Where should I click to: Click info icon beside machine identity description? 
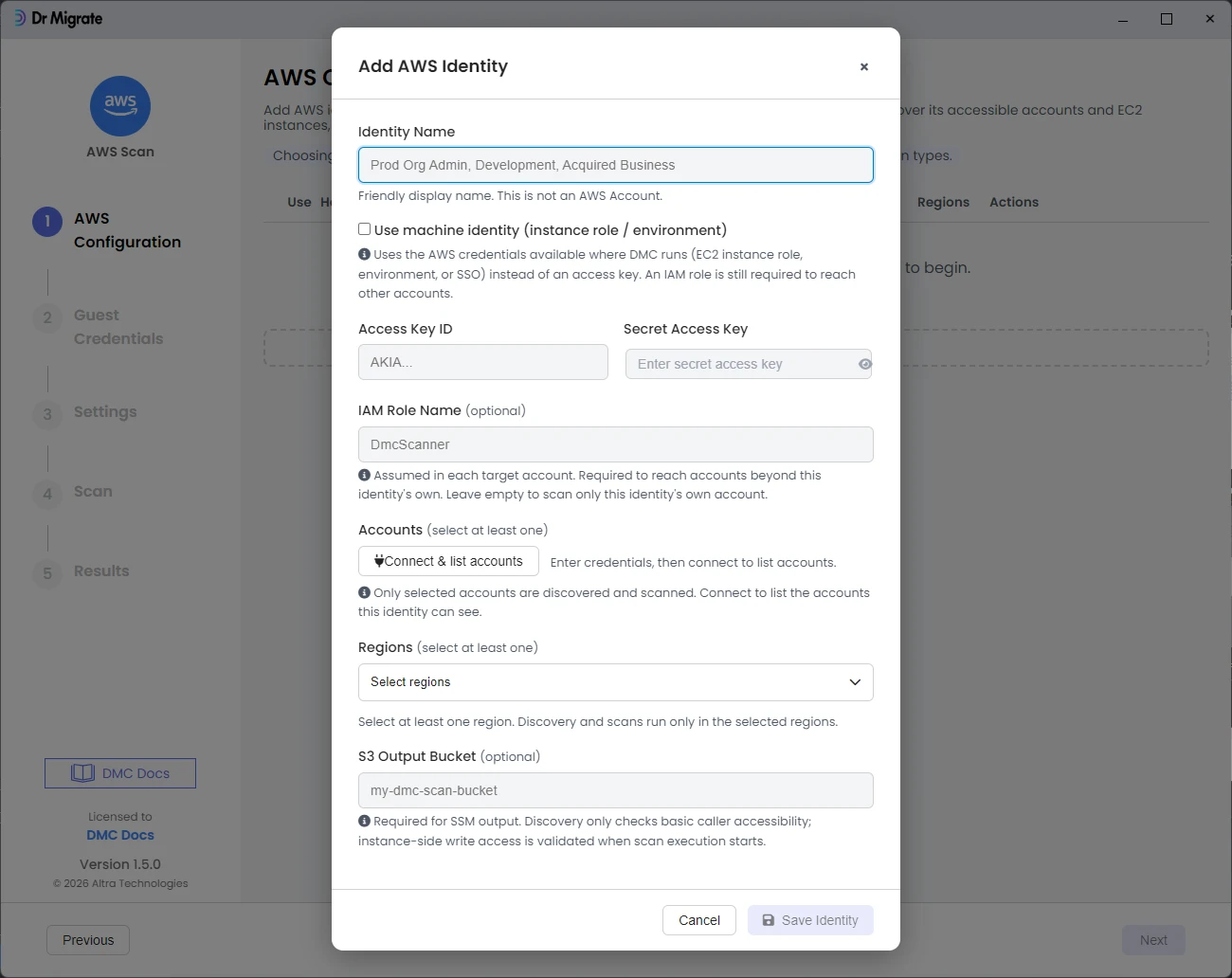pyautogui.click(x=364, y=254)
